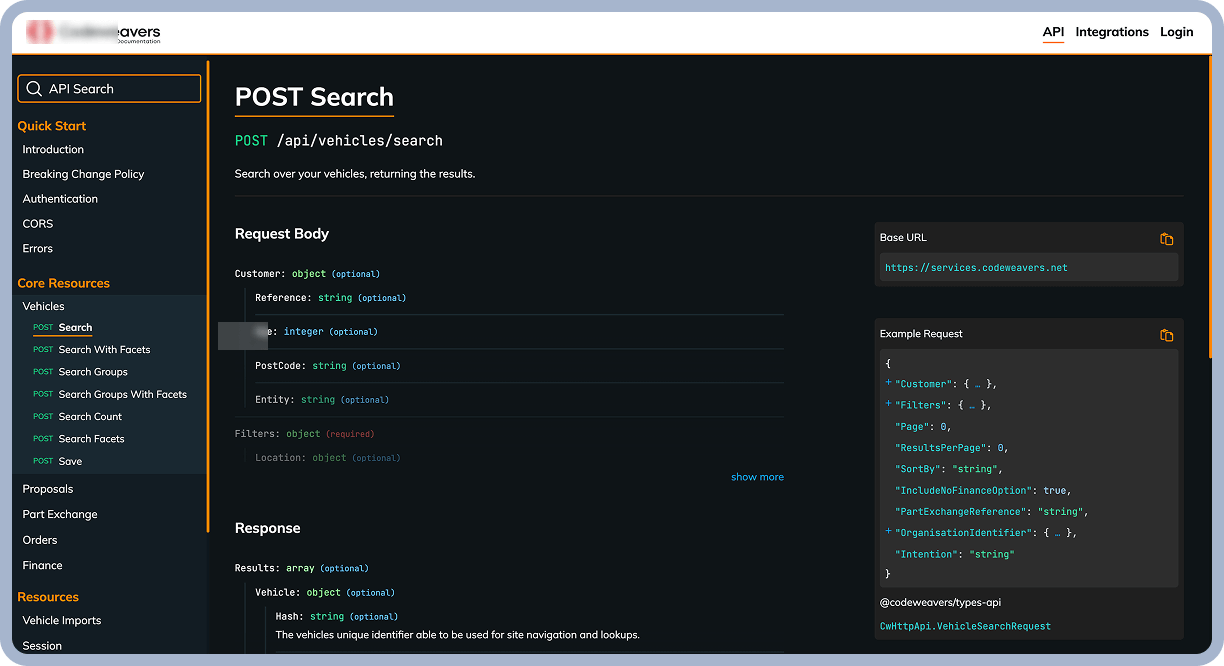Click the Core Resources section heading

pos(64,283)
